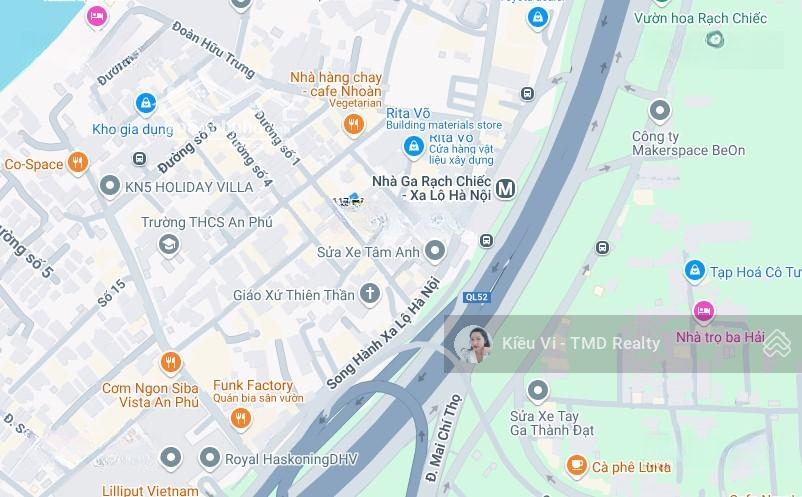
Task: Click the QL52 highway shield badge
Action: 477,297
